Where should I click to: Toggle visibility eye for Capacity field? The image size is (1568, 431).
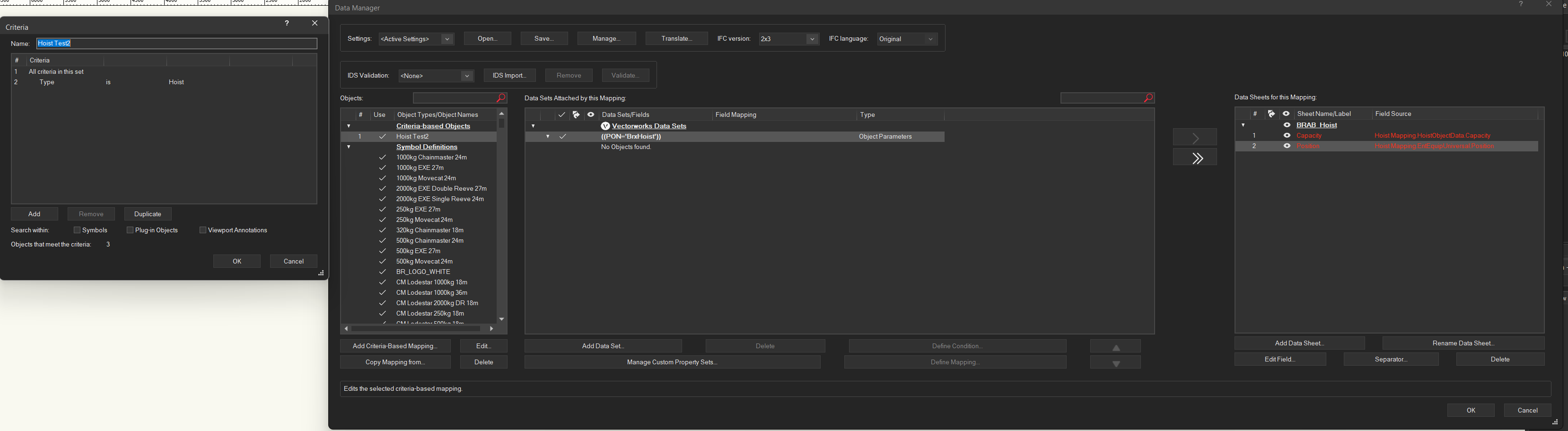click(x=1287, y=136)
